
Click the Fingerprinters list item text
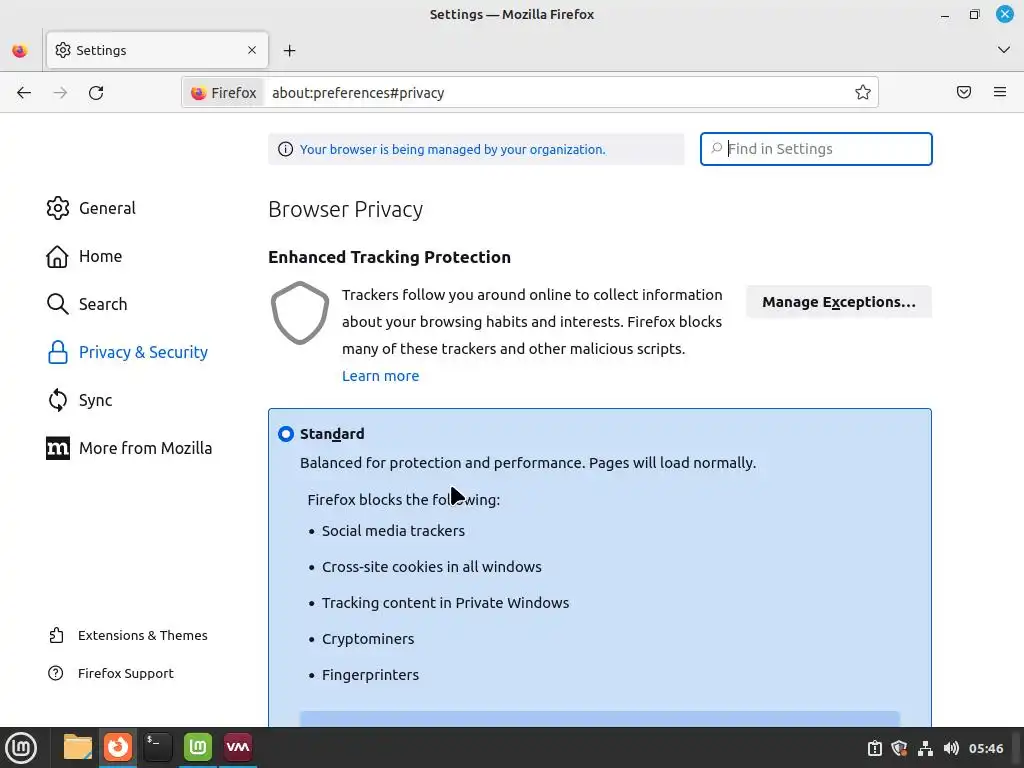pos(370,675)
